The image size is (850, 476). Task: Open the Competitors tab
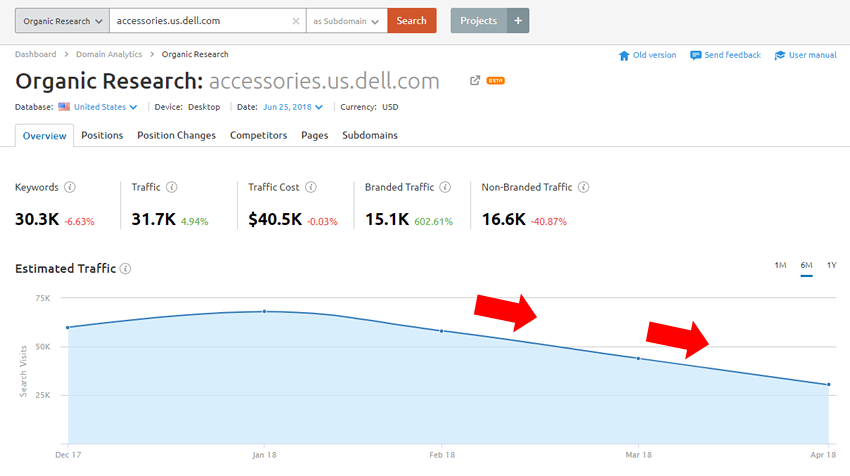click(x=258, y=135)
